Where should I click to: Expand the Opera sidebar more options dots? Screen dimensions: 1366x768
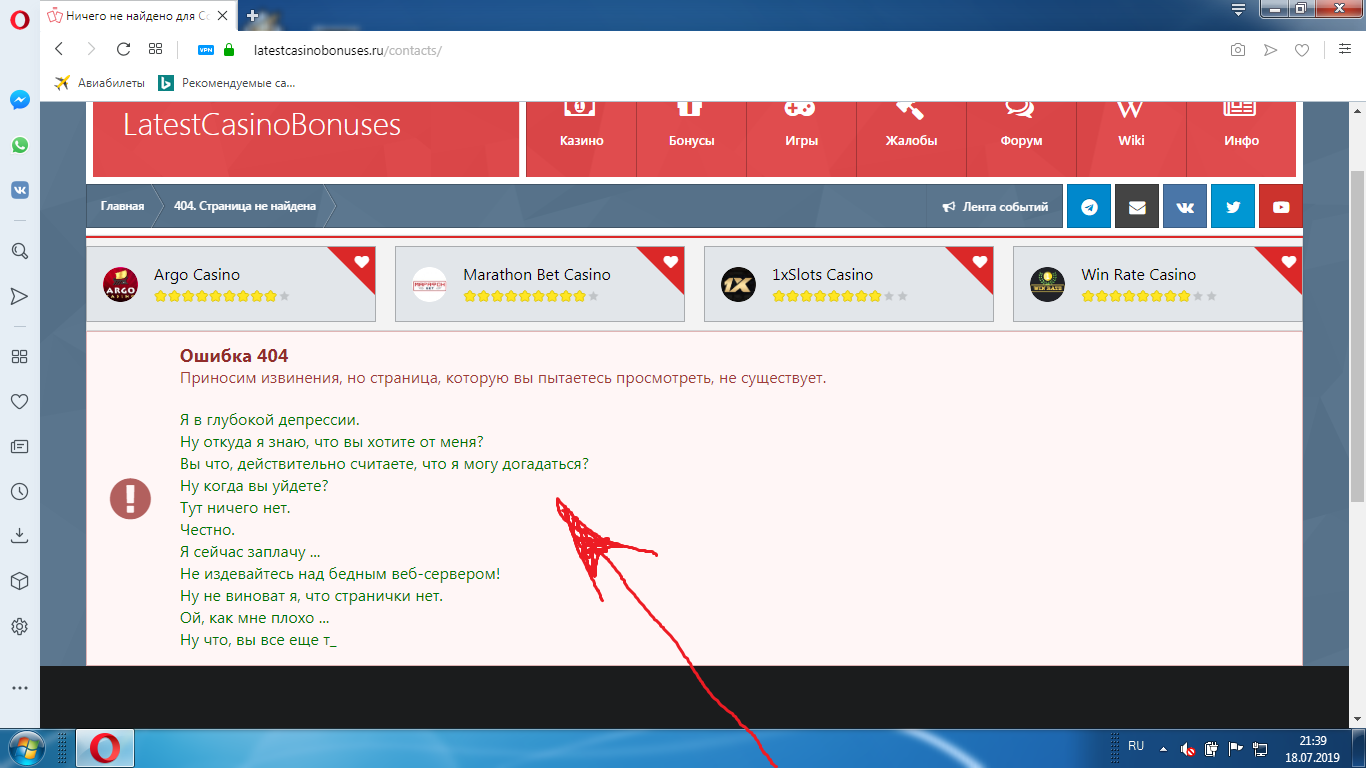[19, 688]
